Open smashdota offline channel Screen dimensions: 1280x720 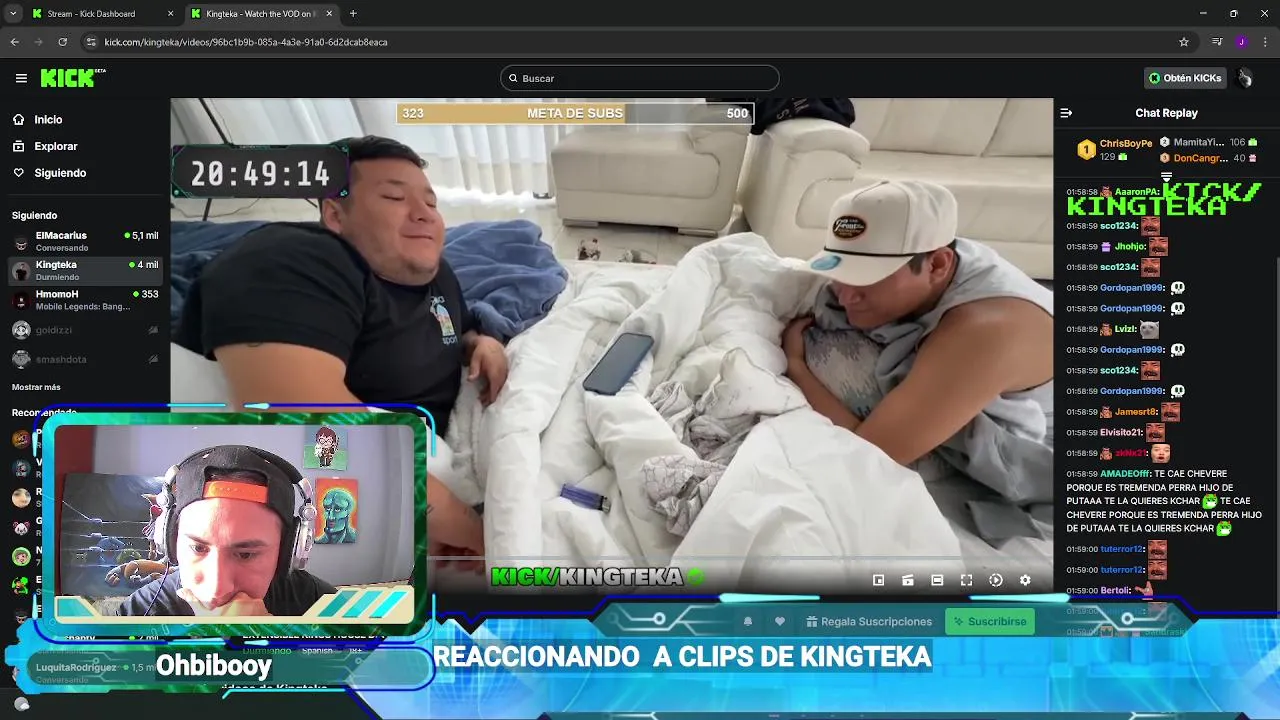[x=85, y=359]
